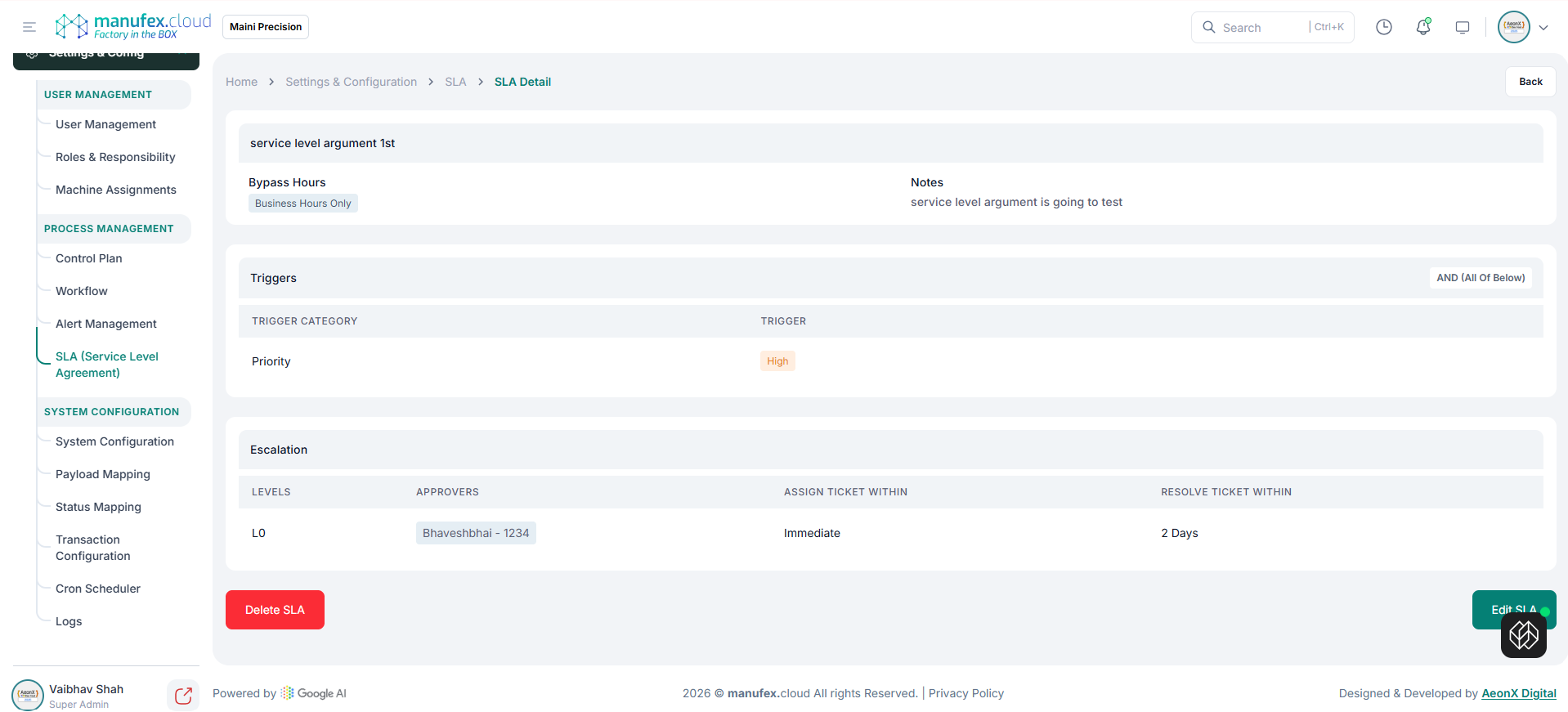Click the Search input field
The image size is (1568, 712).
tap(1263, 27)
